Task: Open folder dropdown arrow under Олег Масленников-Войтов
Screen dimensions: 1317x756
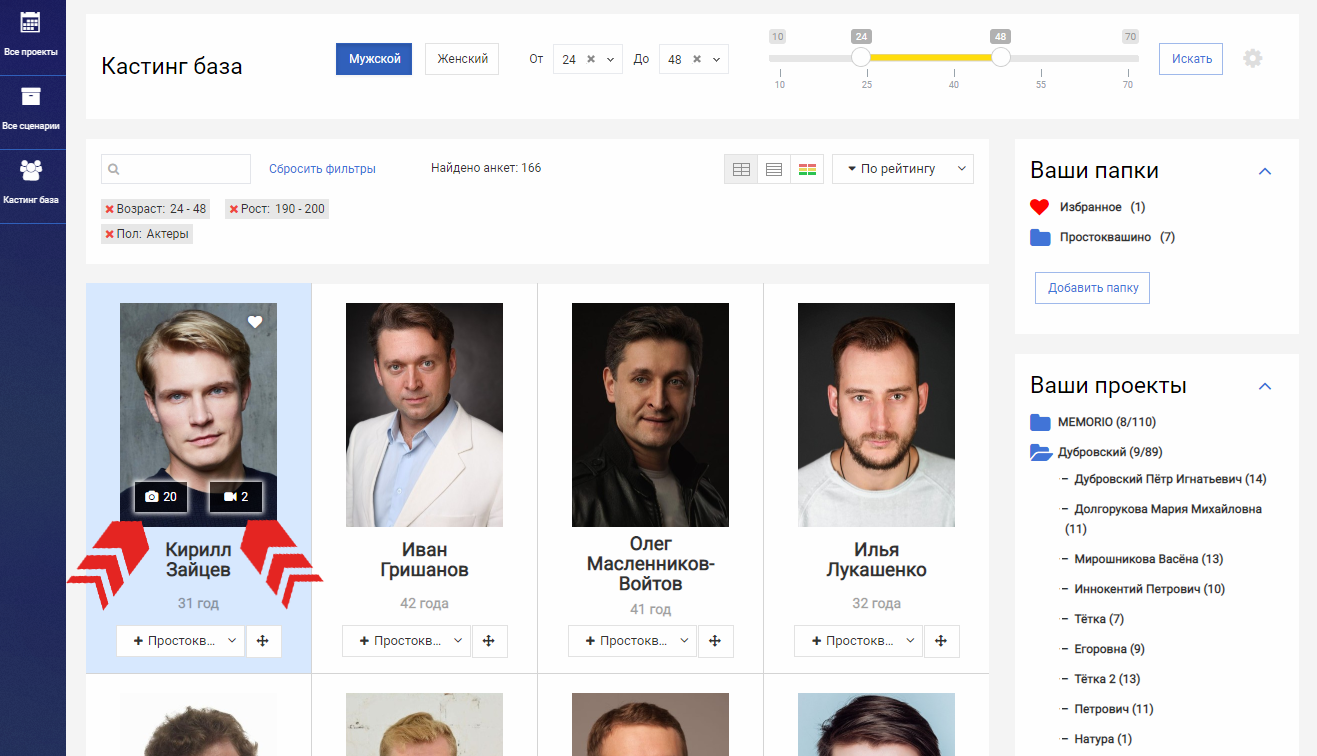Action: [684, 641]
